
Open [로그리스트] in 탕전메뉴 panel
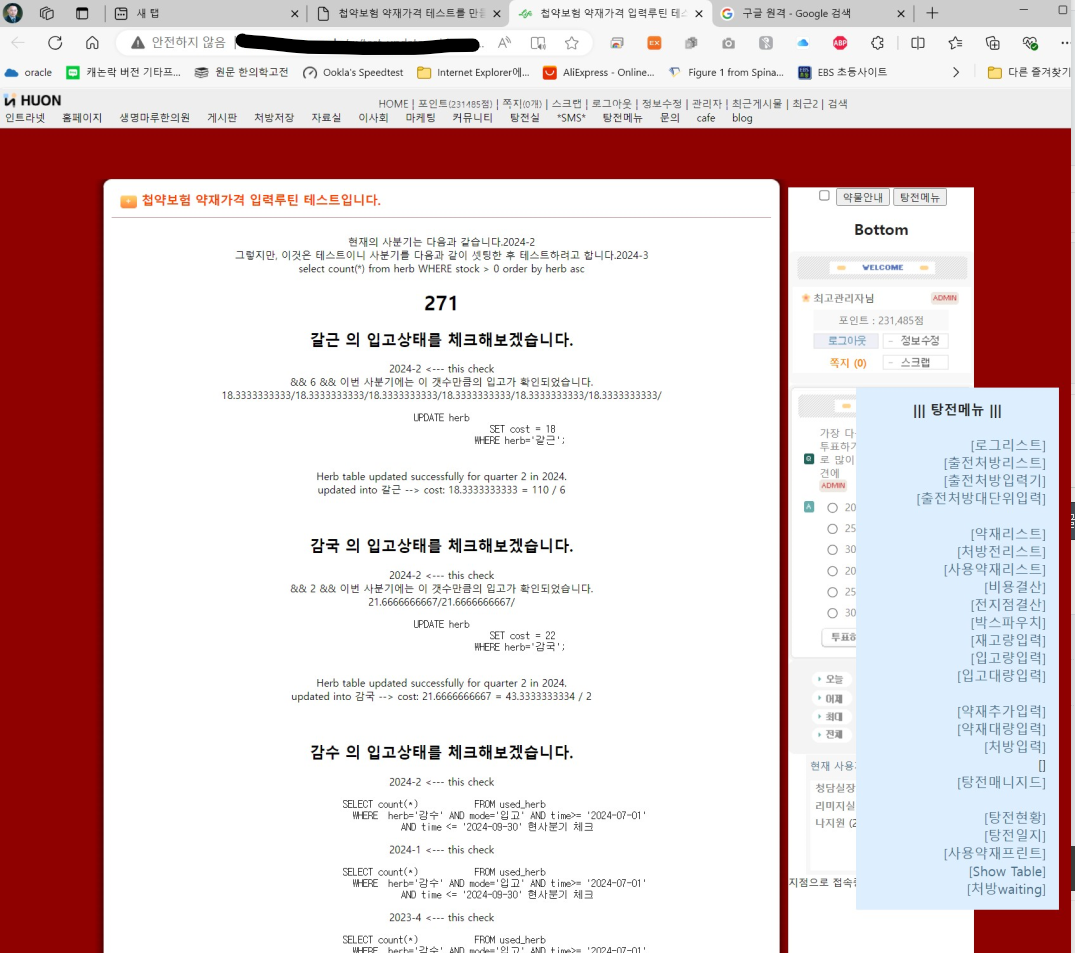coord(1008,446)
